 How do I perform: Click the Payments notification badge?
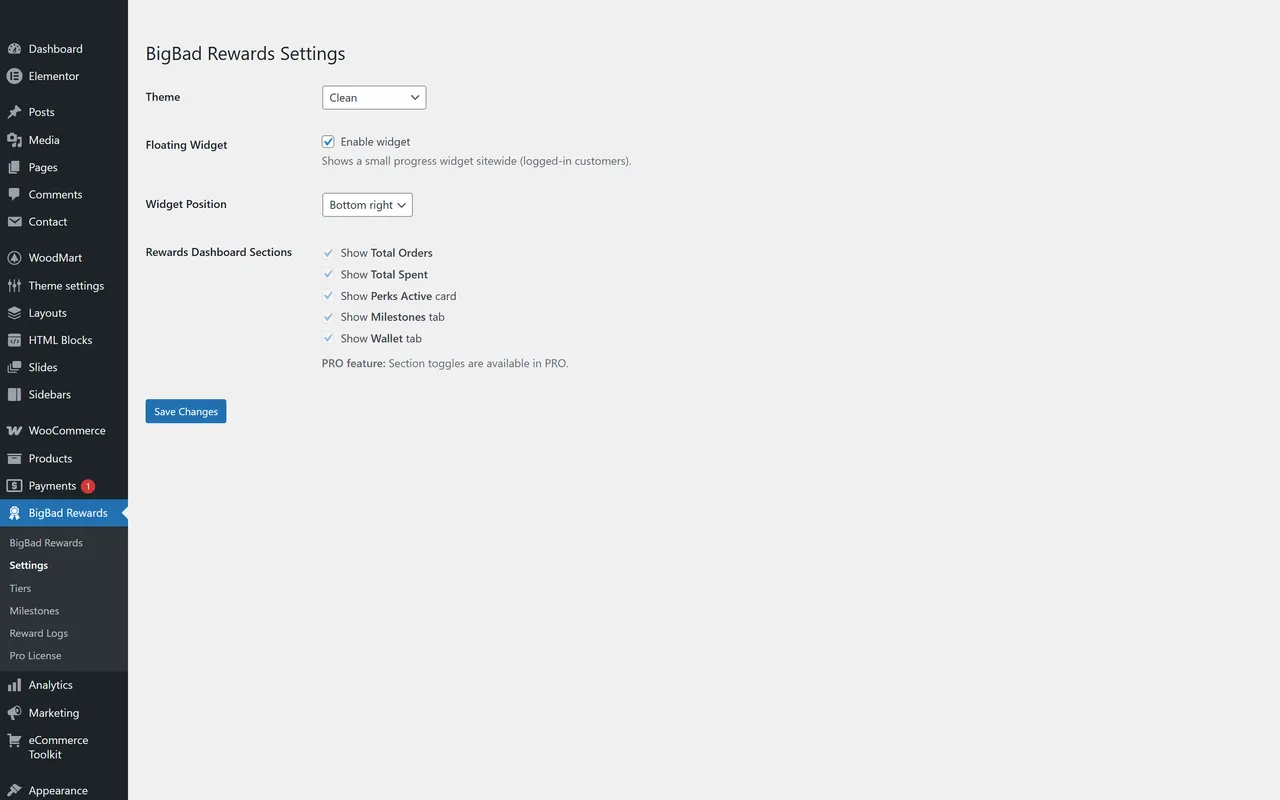pos(88,486)
